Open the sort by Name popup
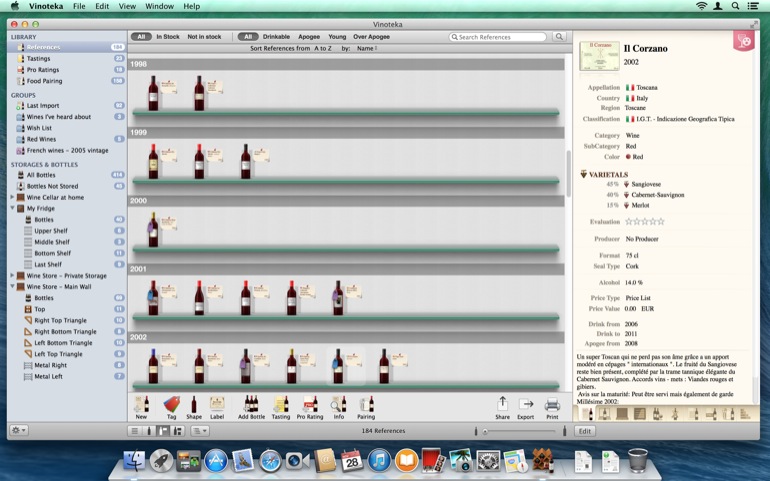Screen dimensions: 770x481 (367, 49)
